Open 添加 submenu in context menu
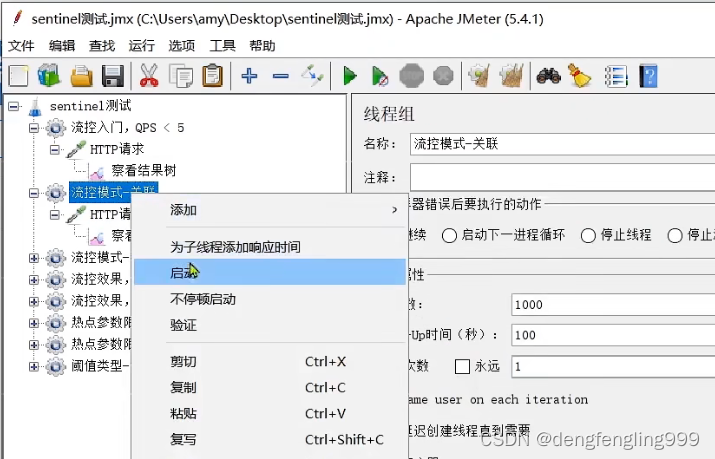This screenshot has height=459, width=715. click(x=270, y=210)
